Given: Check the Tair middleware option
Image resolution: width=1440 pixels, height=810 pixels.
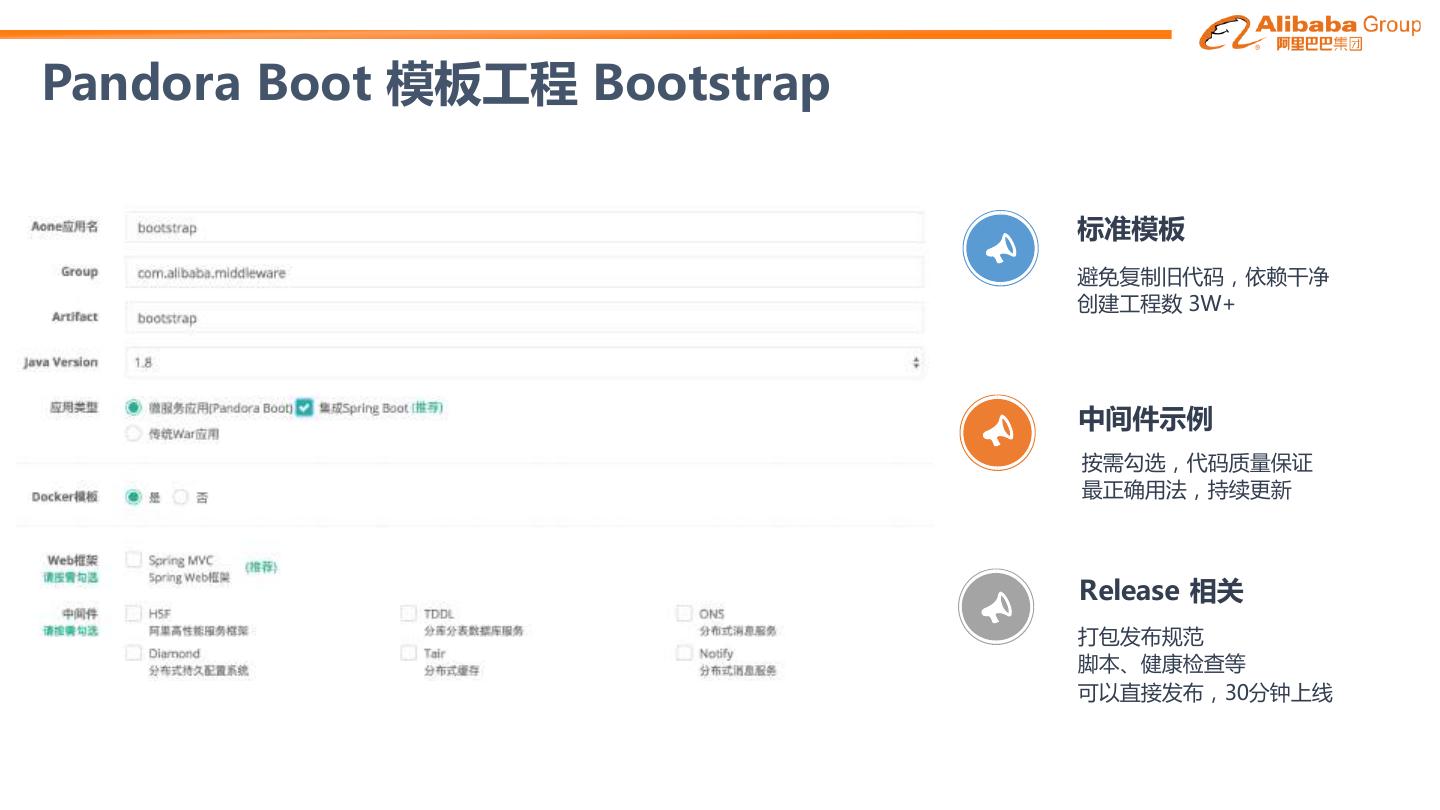Looking at the screenshot, I should (x=408, y=653).
